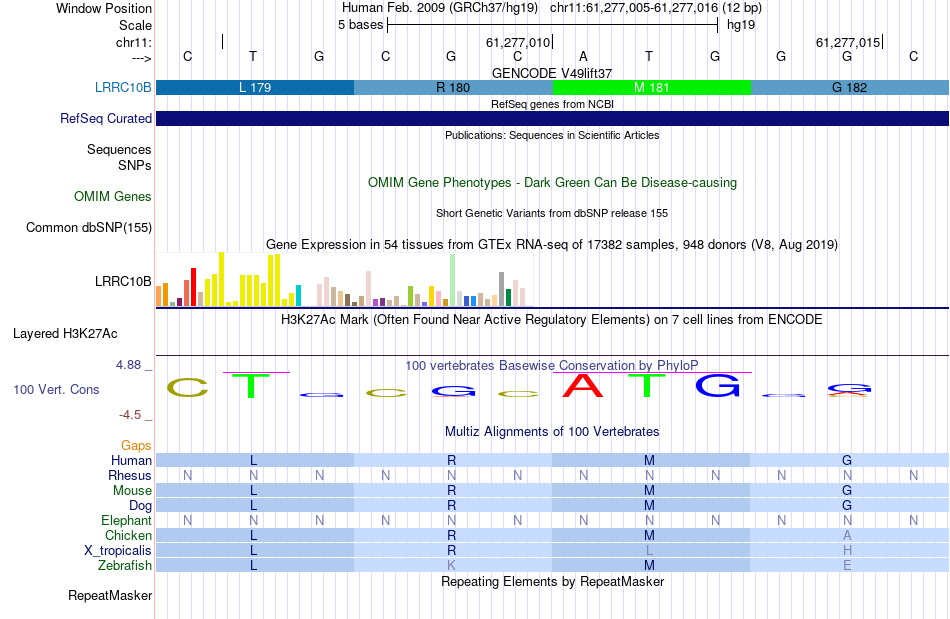Click the LRRC10B gene label in GENCODE track
Viewport: 950px width, 619px height.
click(x=123, y=87)
